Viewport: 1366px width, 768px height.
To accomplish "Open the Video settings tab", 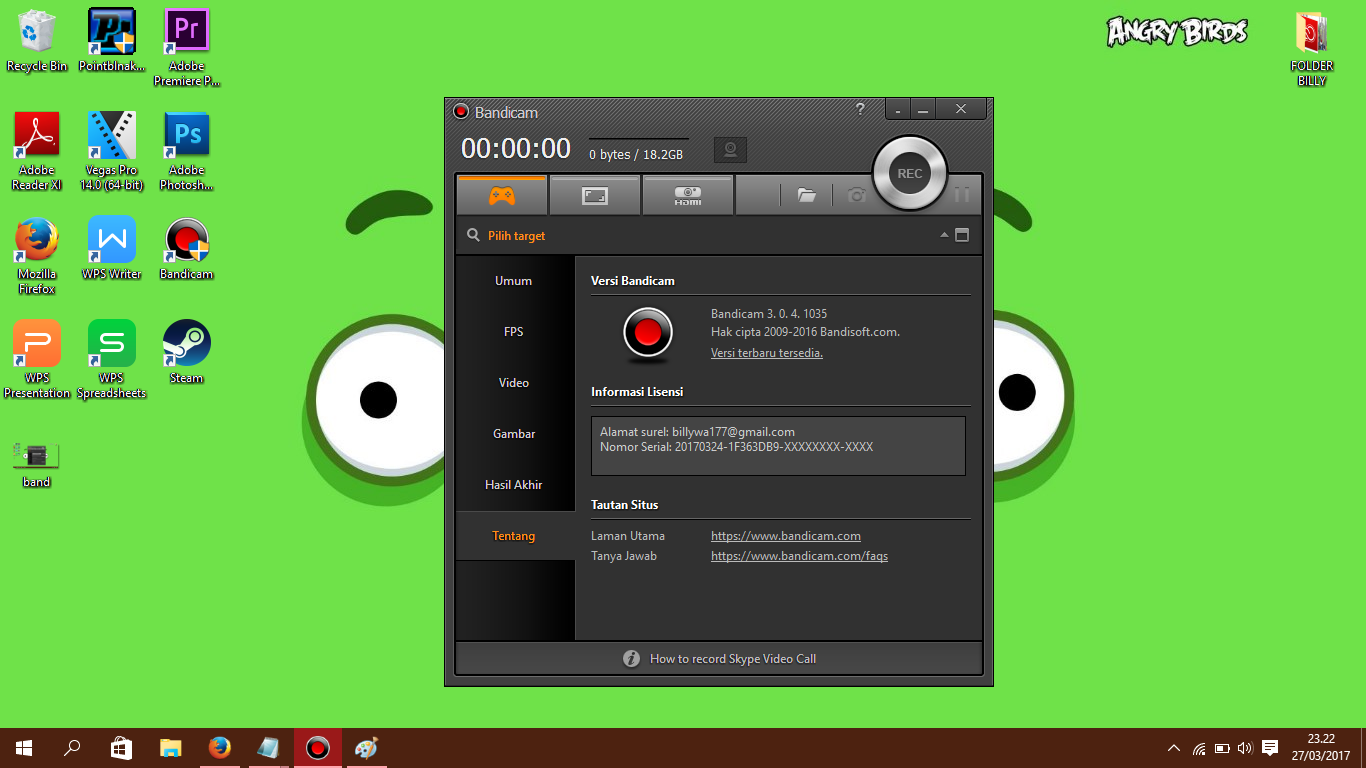I will (x=514, y=383).
